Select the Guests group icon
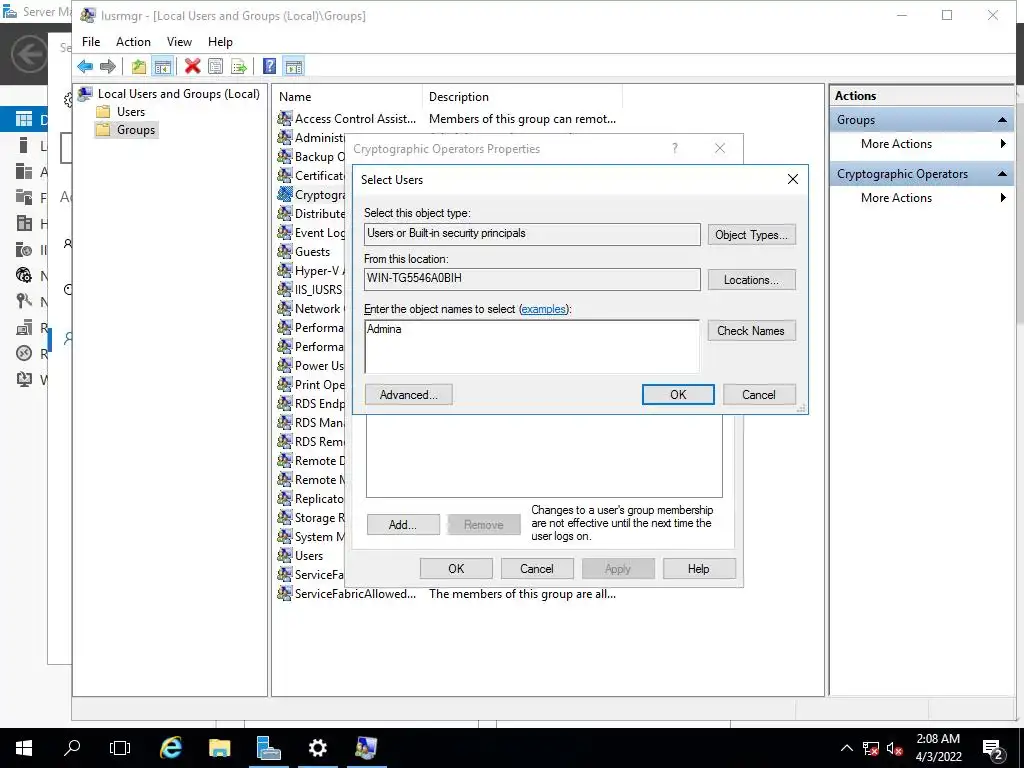Image resolution: width=1024 pixels, height=768 pixels. pos(284,251)
